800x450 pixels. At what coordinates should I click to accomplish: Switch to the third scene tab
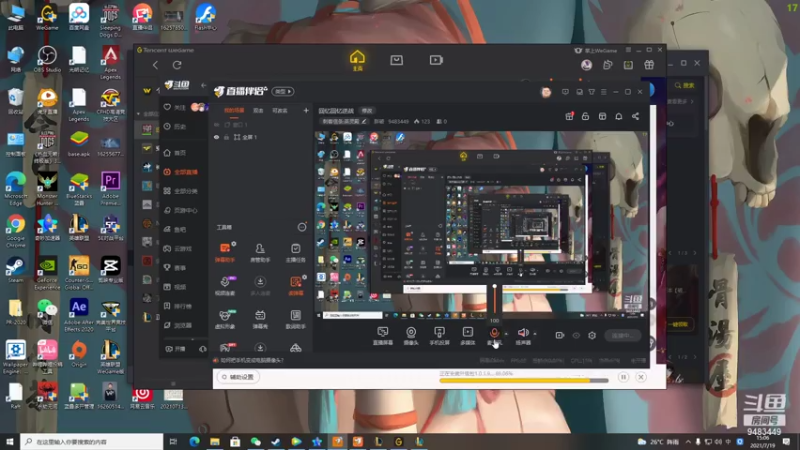[x=280, y=110]
